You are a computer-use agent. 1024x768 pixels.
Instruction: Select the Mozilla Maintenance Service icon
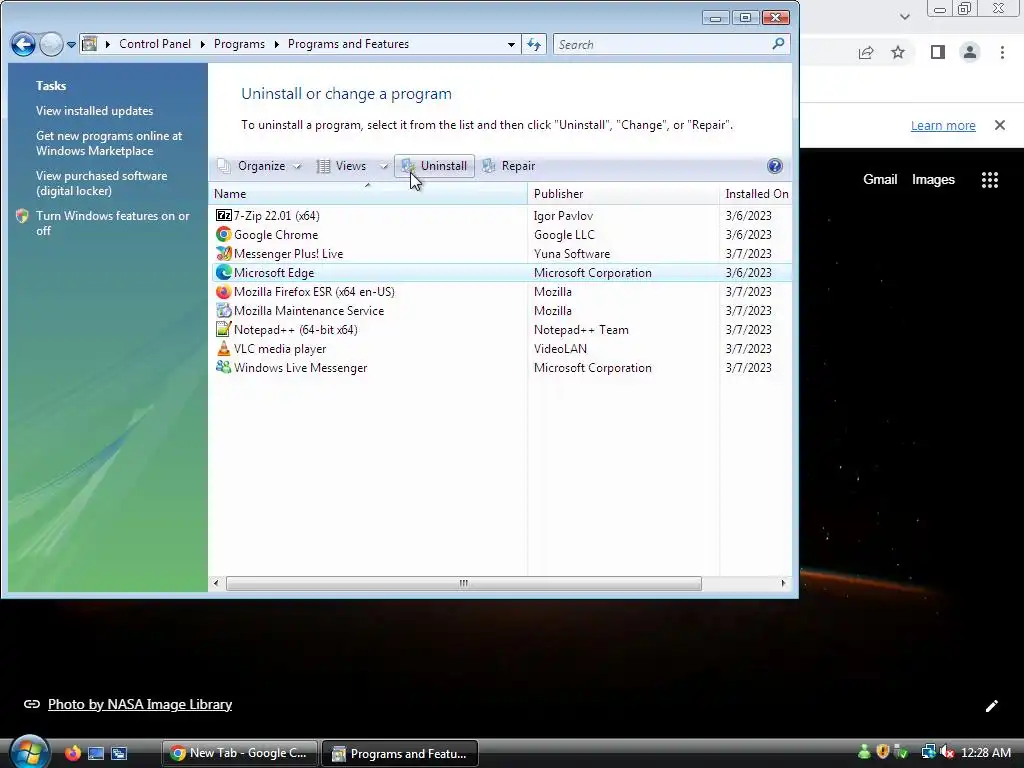[x=224, y=310]
